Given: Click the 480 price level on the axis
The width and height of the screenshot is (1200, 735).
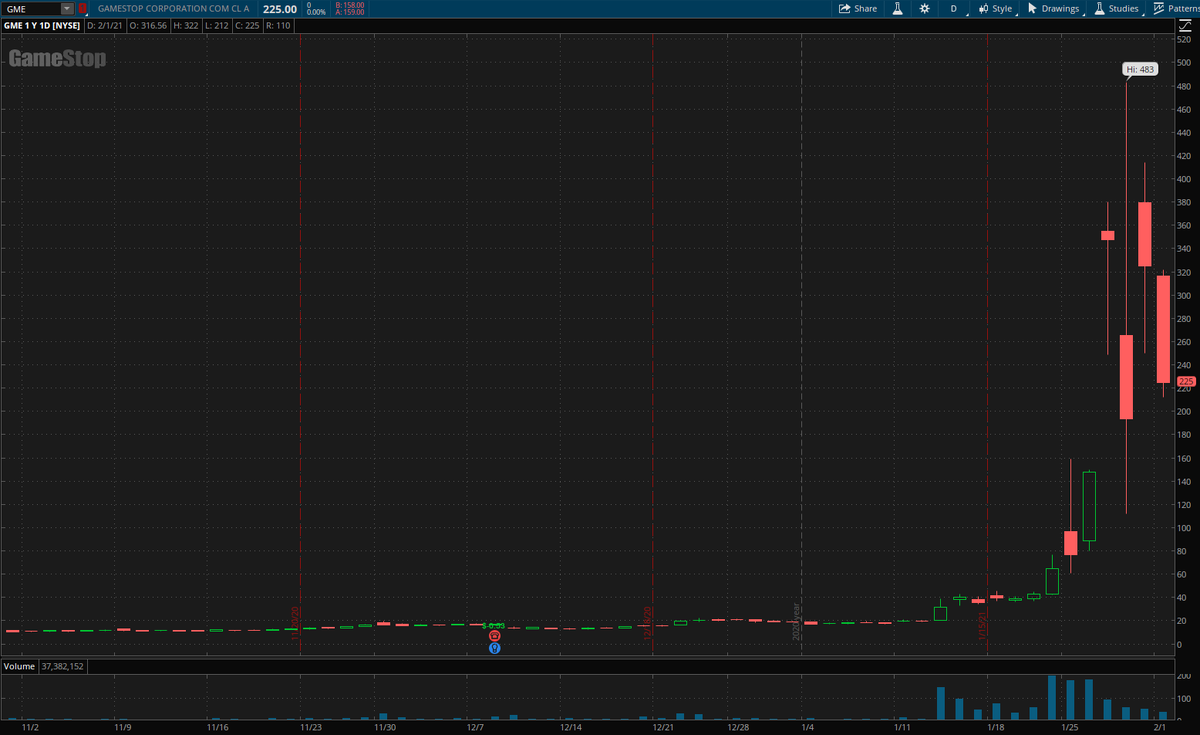Looking at the screenshot, I should [1183, 86].
